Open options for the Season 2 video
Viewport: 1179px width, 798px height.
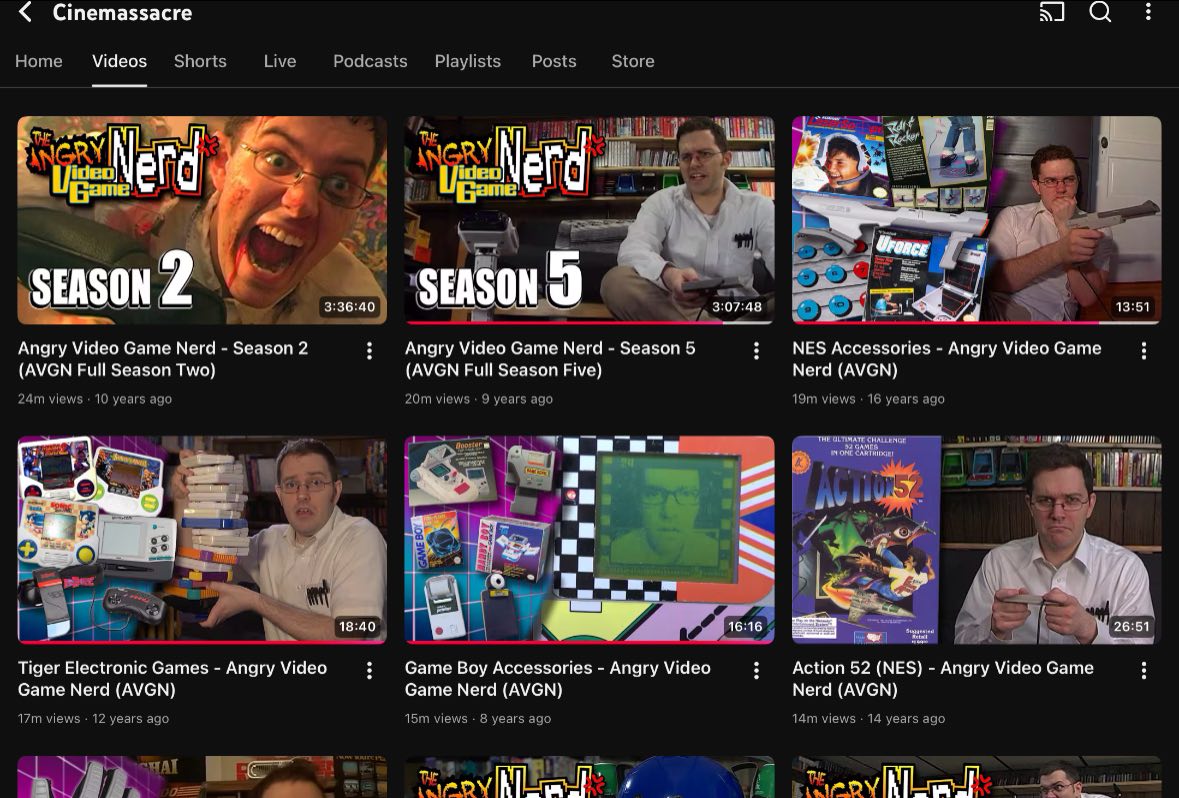click(369, 350)
